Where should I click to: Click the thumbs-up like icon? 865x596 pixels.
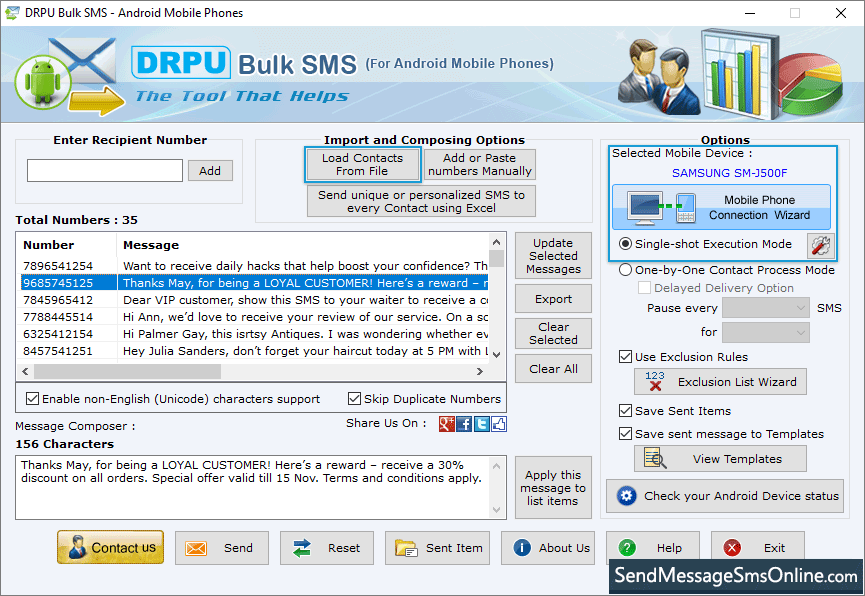pyautogui.click(x=499, y=424)
